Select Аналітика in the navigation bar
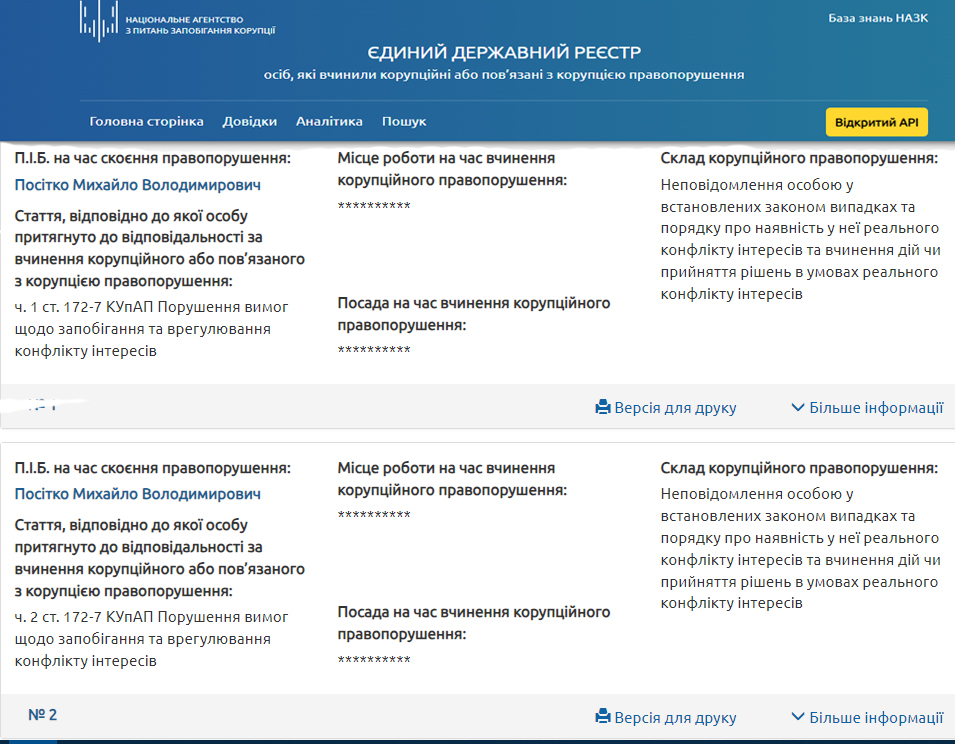Image resolution: width=955 pixels, height=744 pixels. tap(329, 121)
